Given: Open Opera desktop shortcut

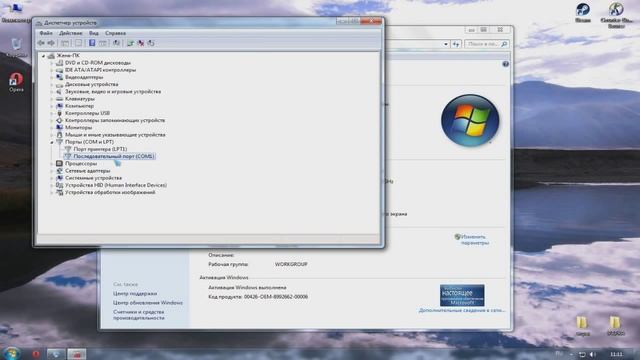Looking at the screenshot, I should coord(16,81).
